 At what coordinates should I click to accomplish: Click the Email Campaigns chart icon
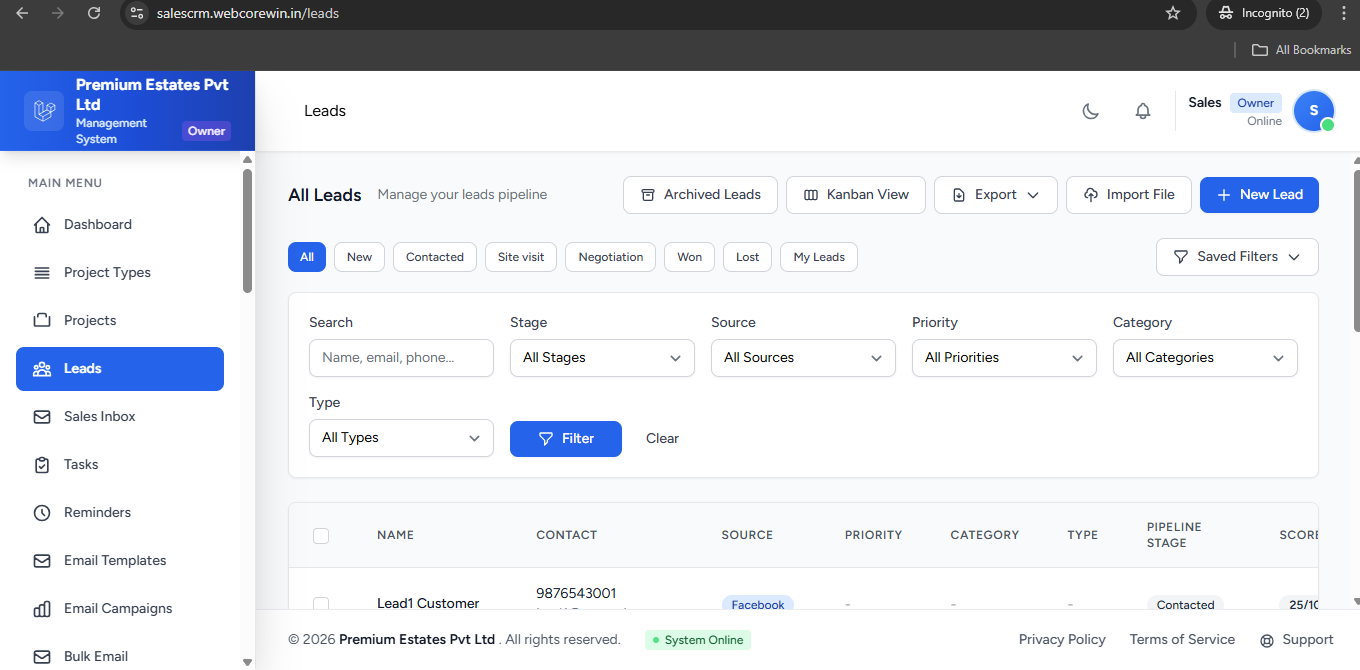point(42,609)
